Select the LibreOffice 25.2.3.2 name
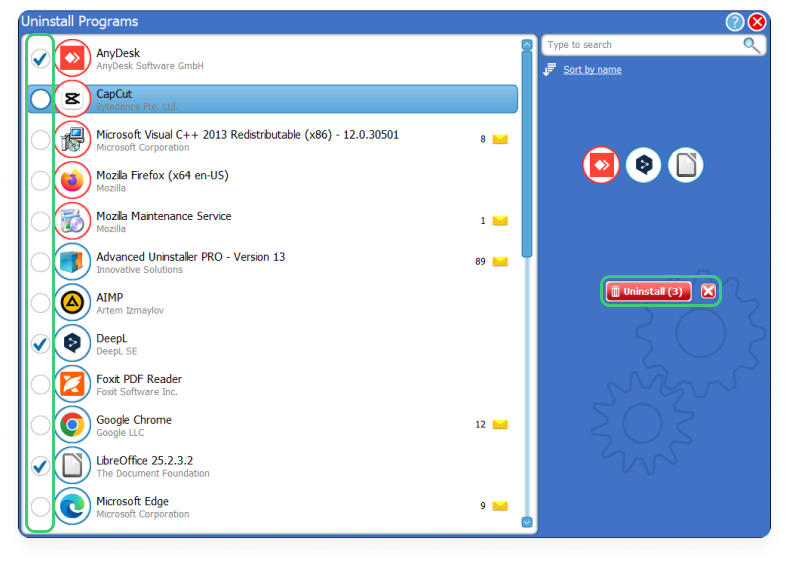 (x=144, y=461)
